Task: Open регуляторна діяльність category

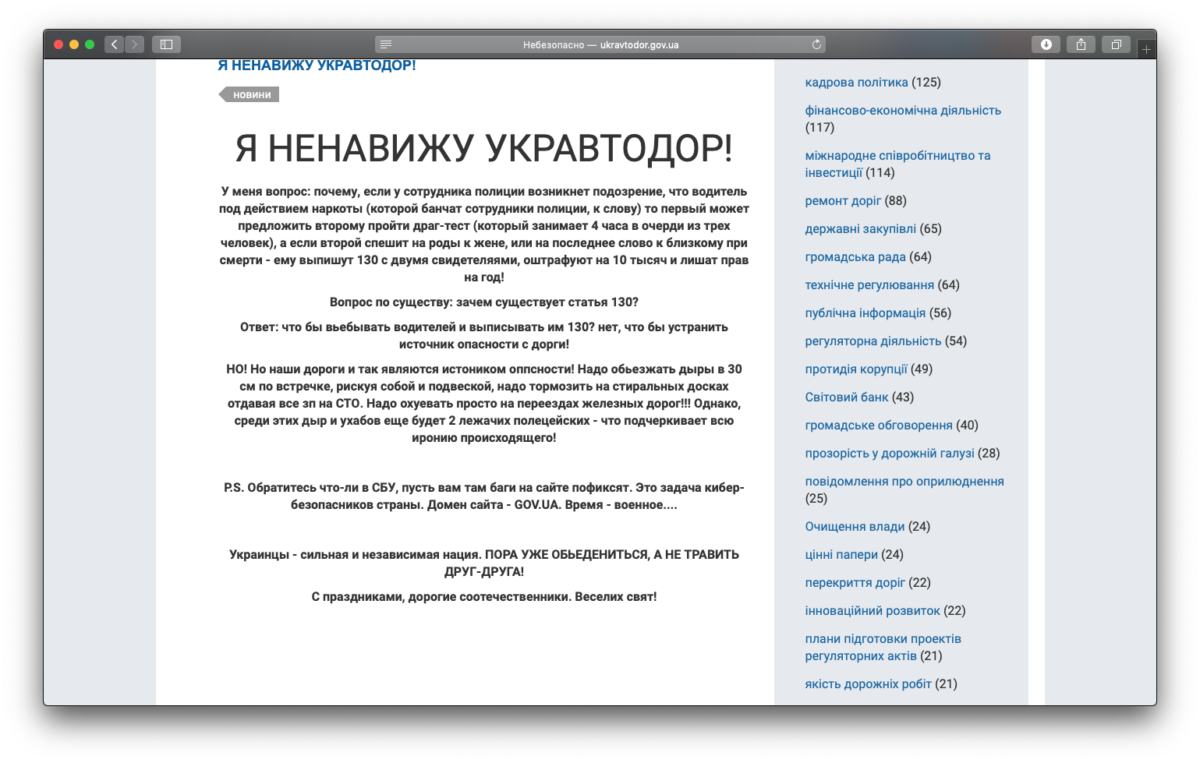Action: coord(873,340)
